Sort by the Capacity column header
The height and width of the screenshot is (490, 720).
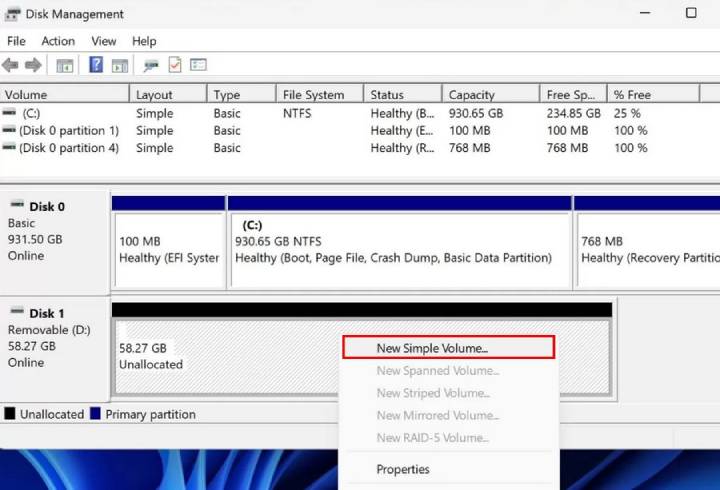pos(491,95)
